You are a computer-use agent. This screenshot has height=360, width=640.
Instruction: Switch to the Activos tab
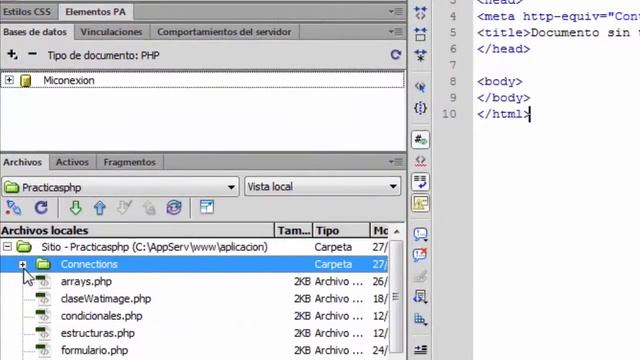72,162
